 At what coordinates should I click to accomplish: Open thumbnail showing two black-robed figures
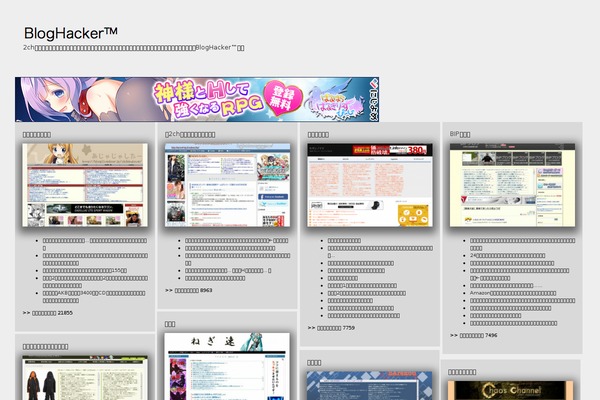[x=85, y=378]
